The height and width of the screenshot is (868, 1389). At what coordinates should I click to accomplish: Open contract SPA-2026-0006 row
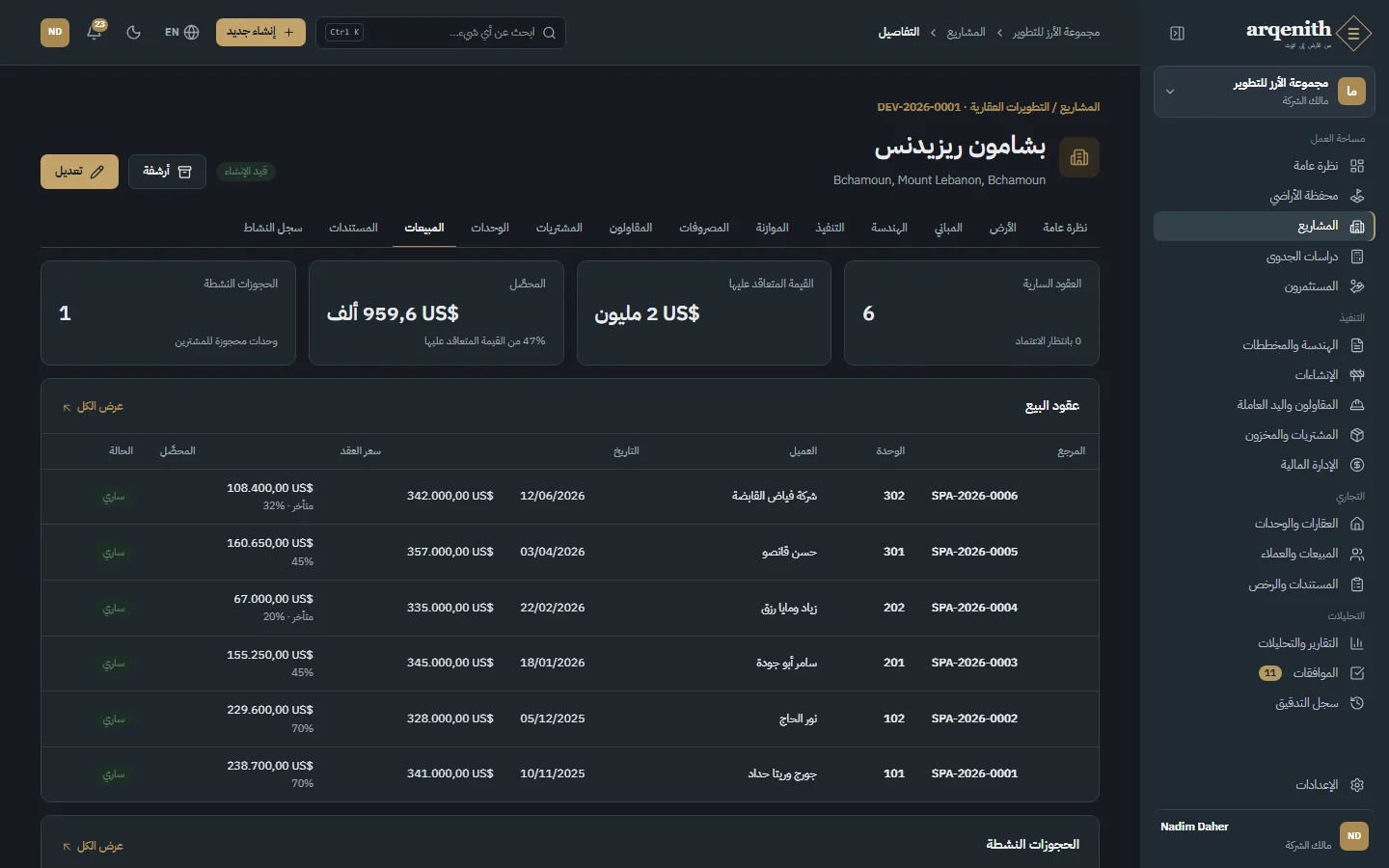(x=570, y=497)
